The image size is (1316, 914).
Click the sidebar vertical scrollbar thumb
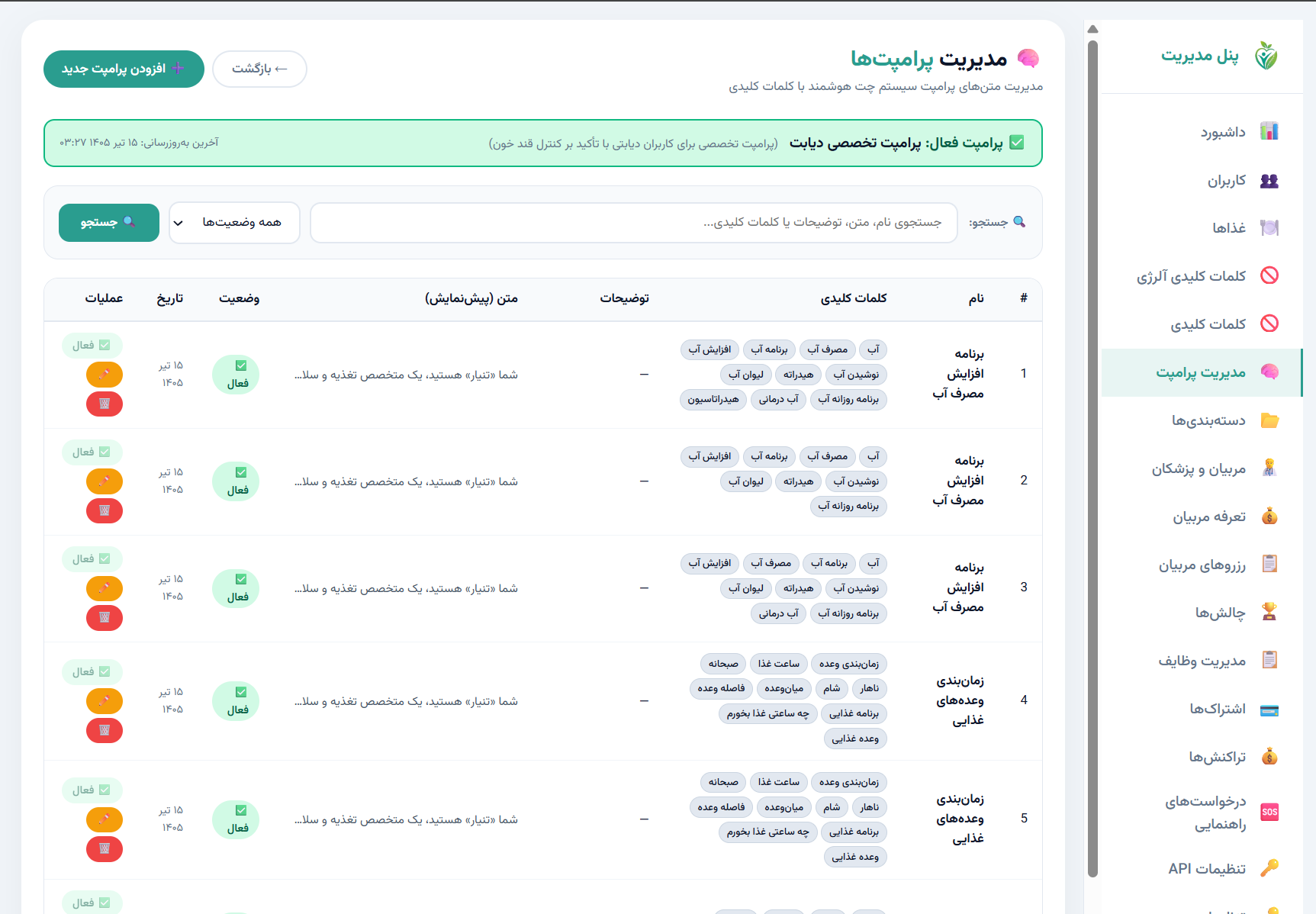click(1092, 458)
